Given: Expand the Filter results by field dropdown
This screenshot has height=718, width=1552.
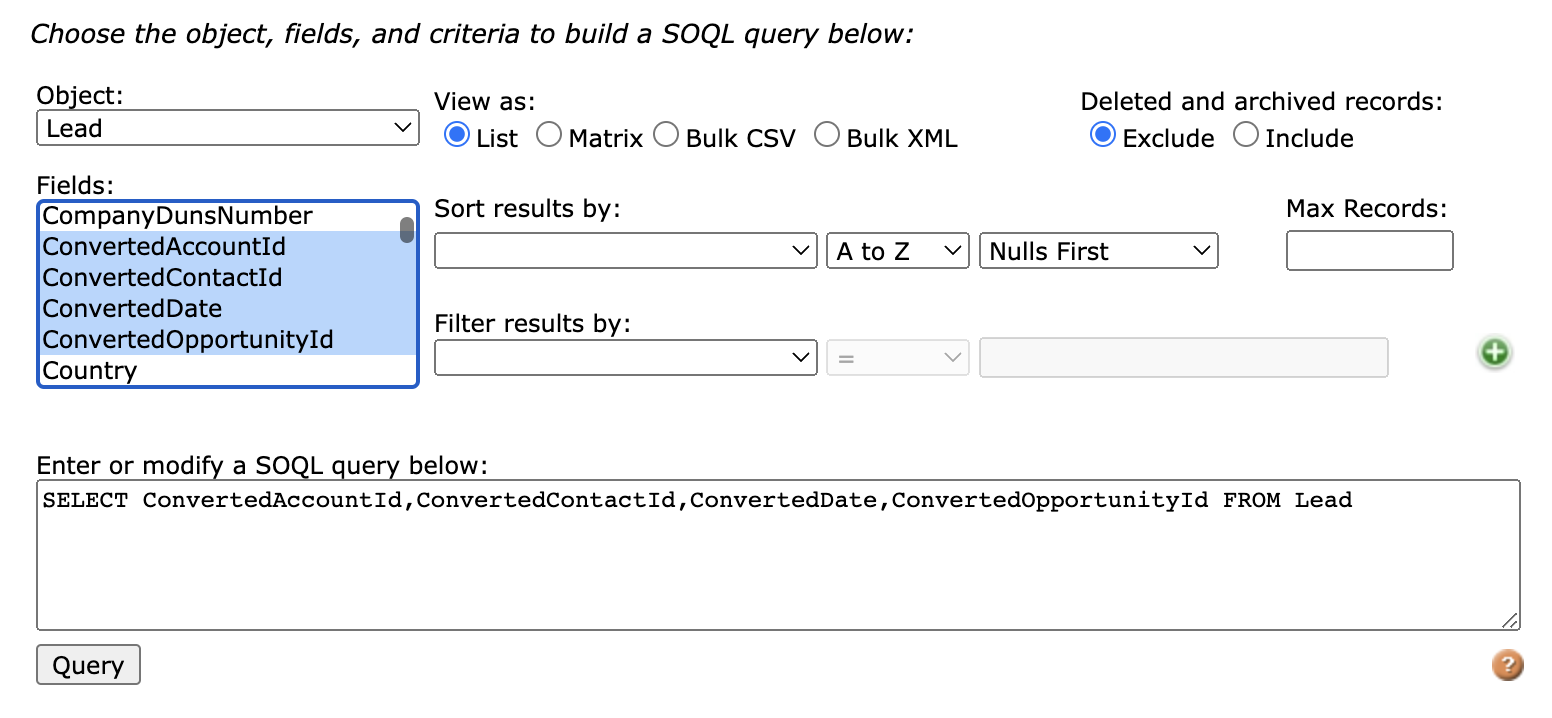Looking at the screenshot, I should [626, 357].
